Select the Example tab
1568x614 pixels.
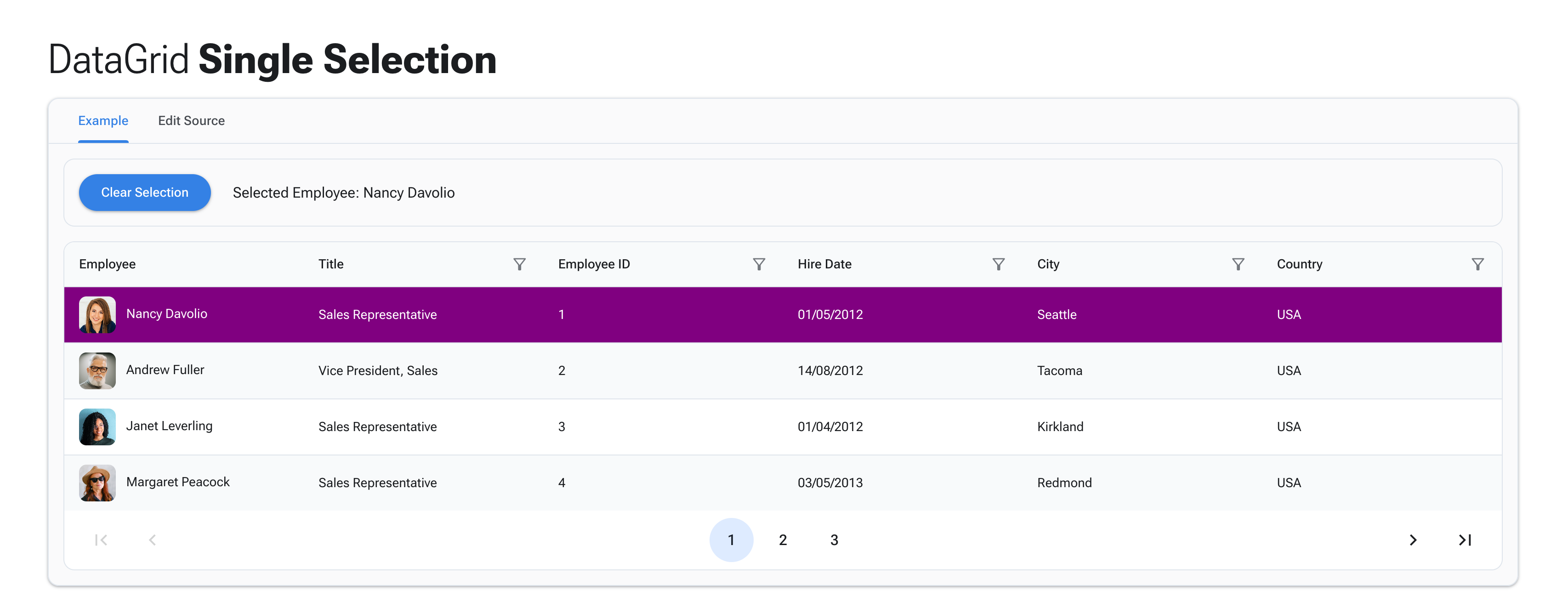point(103,120)
